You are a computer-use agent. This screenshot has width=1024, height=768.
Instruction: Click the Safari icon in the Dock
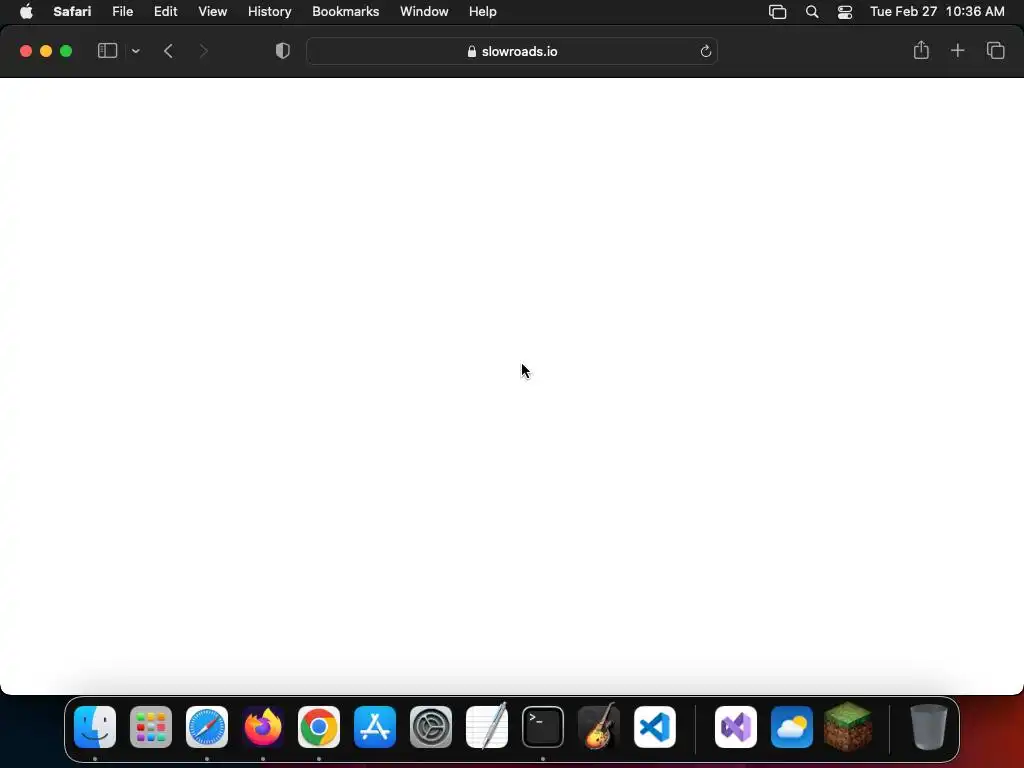pos(207,727)
